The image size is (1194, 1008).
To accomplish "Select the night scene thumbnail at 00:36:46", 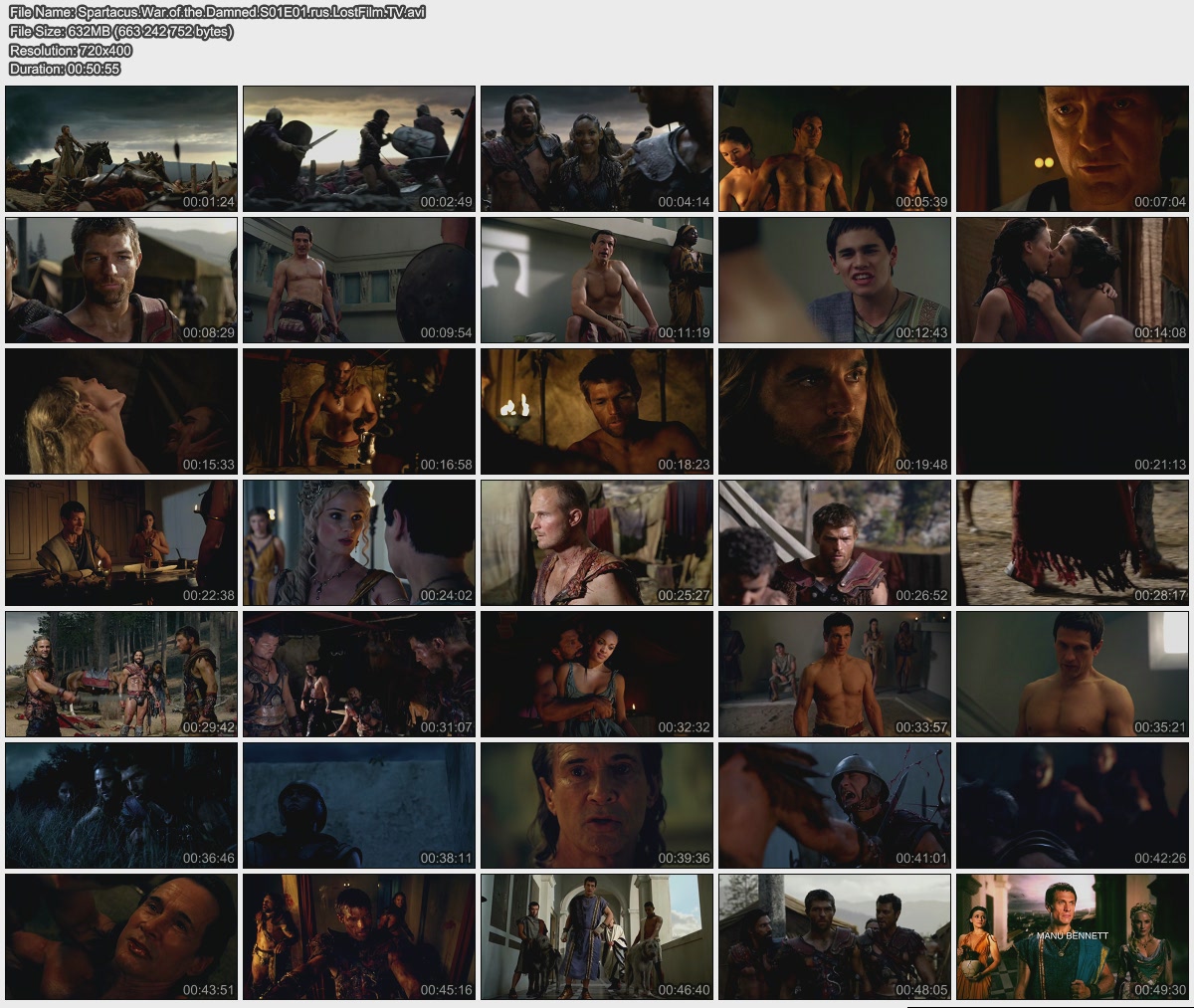I will click(121, 805).
